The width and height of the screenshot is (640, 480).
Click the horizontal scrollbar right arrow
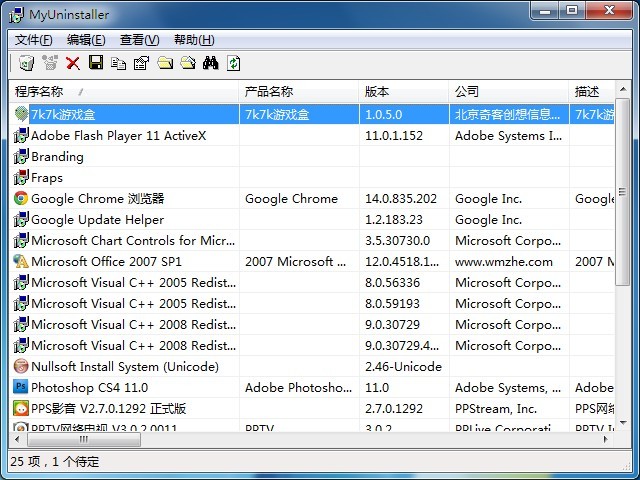click(x=607, y=438)
